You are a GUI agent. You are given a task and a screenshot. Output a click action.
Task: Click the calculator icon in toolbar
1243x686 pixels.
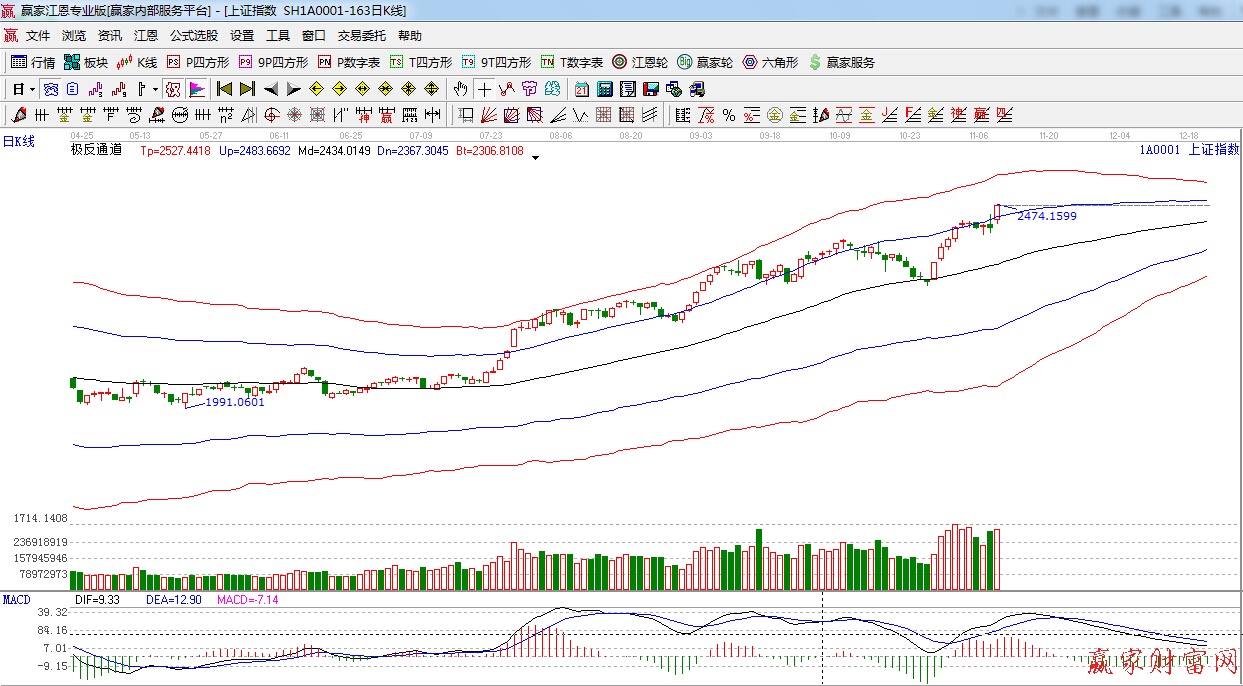pos(604,89)
